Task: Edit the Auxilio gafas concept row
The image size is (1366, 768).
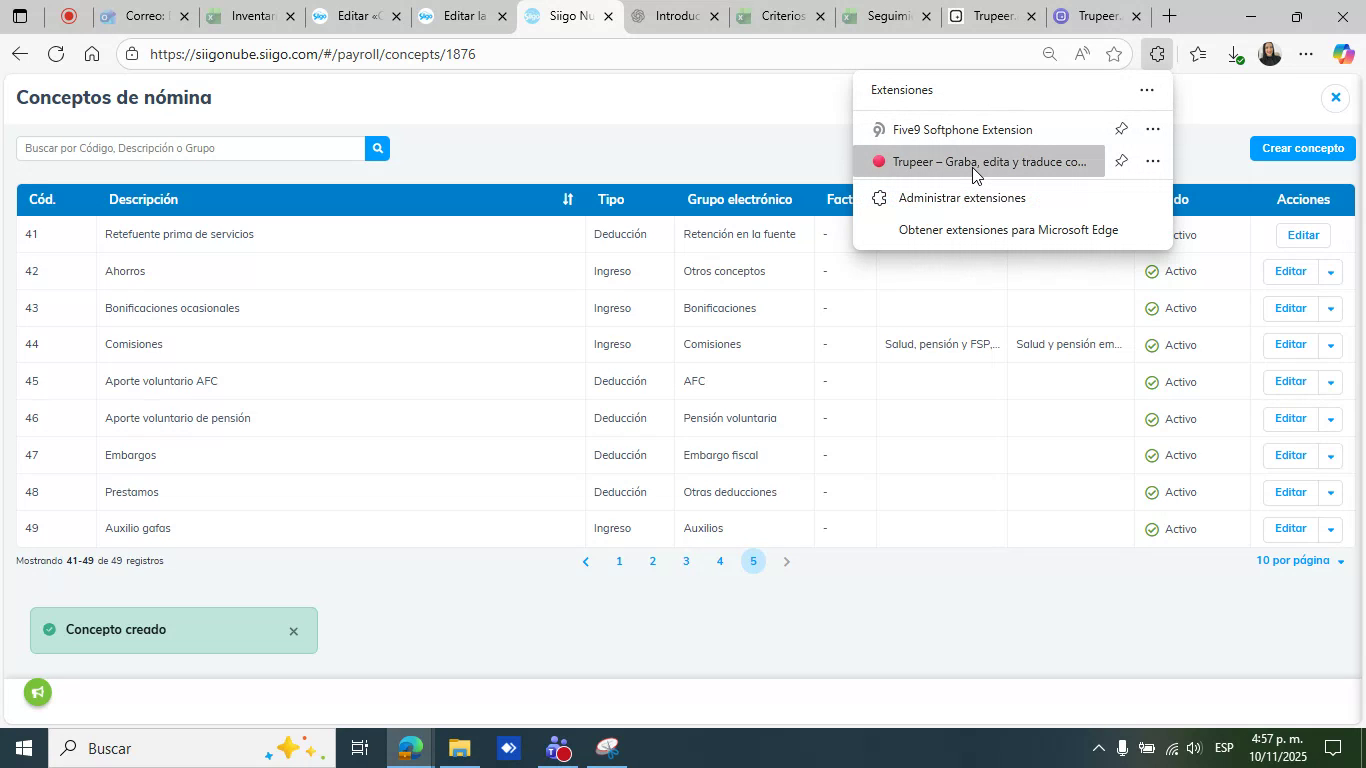Action: click(x=1290, y=529)
